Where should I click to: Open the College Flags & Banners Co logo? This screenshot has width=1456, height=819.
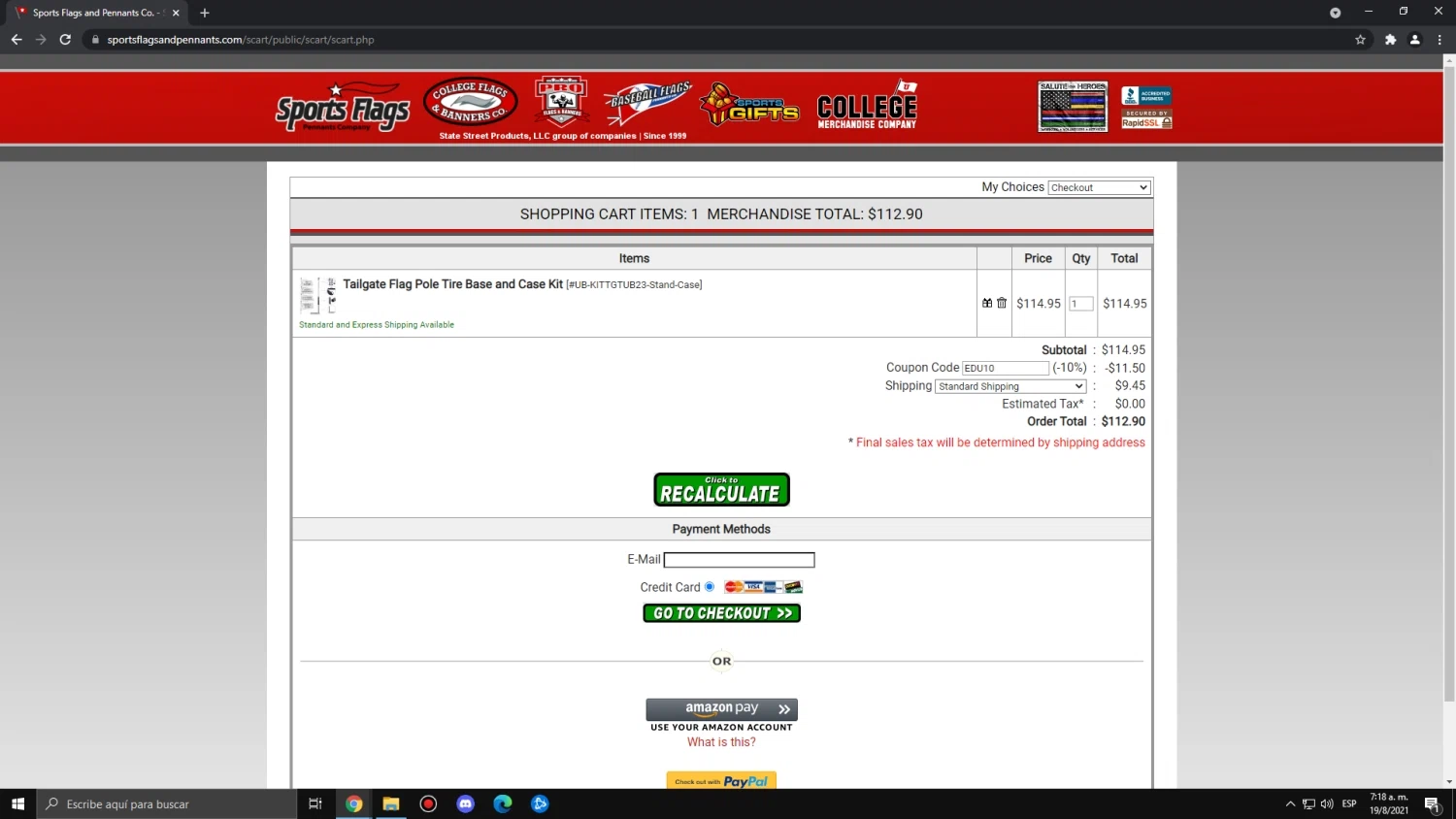[x=471, y=102]
